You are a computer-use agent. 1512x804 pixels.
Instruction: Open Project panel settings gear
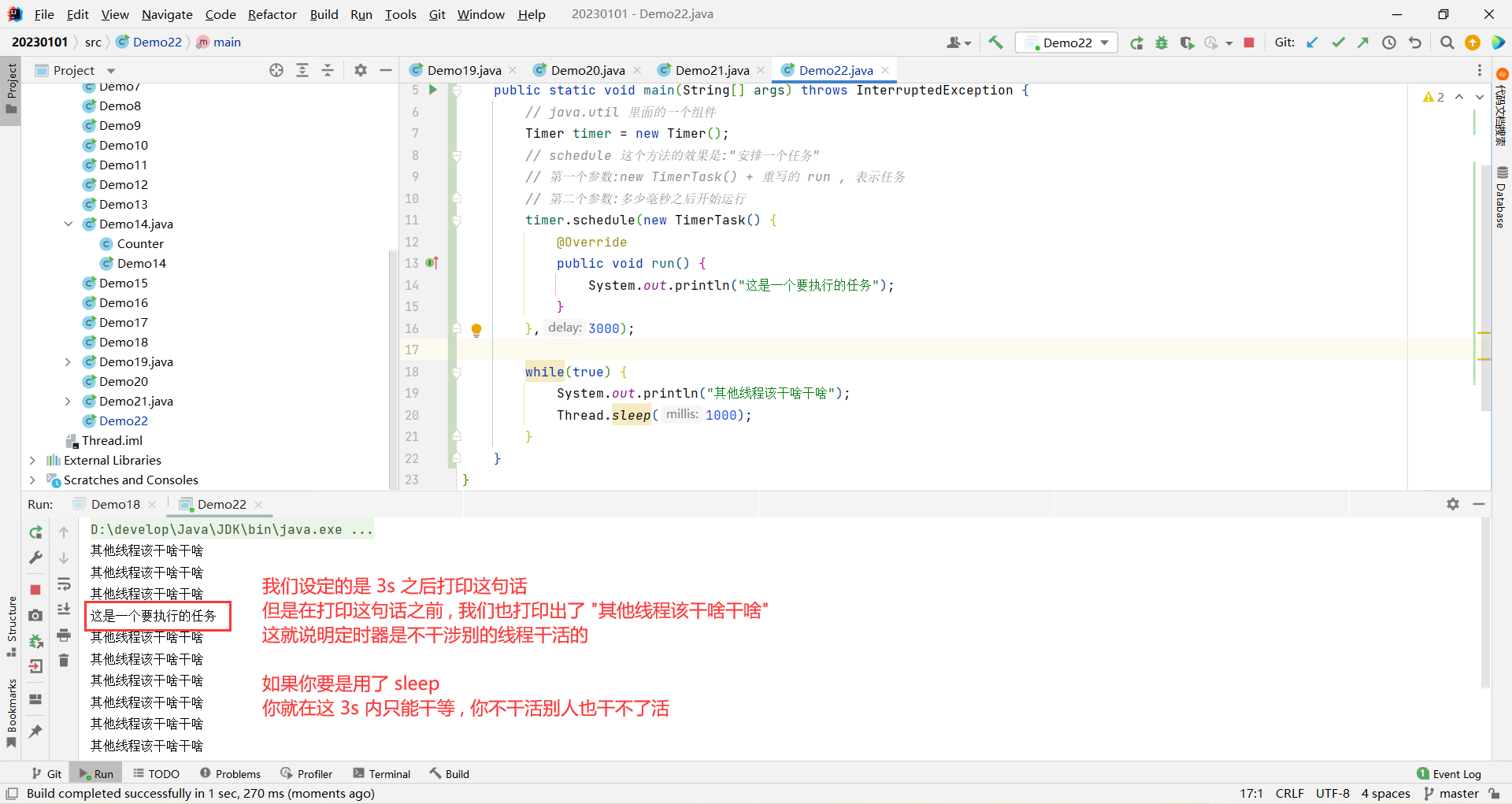tap(361, 70)
